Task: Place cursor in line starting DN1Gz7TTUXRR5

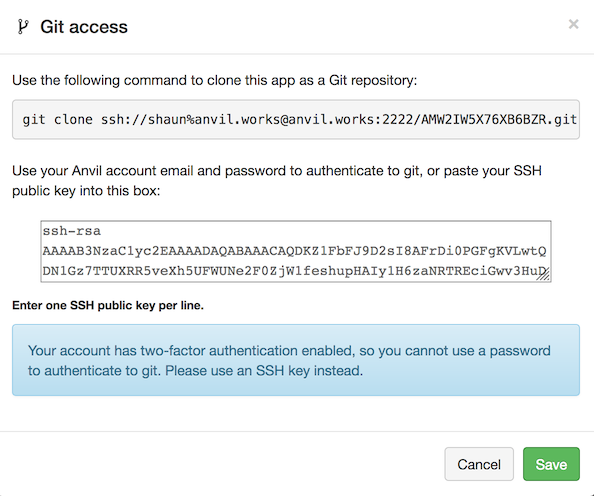Action: (294, 271)
